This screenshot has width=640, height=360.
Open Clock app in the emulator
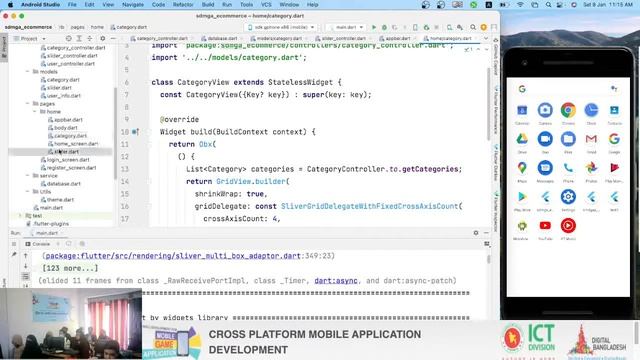click(591, 110)
